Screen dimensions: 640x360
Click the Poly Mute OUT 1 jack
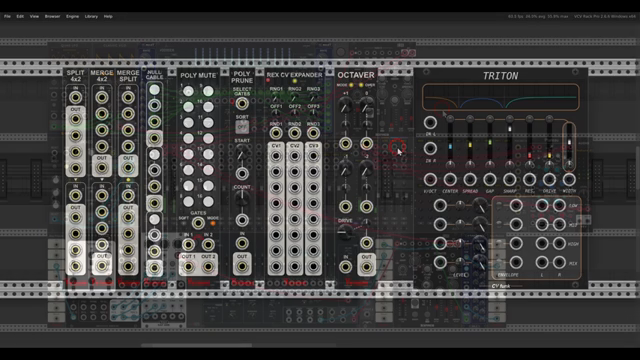pyautogui.click(x=188, y=267)
